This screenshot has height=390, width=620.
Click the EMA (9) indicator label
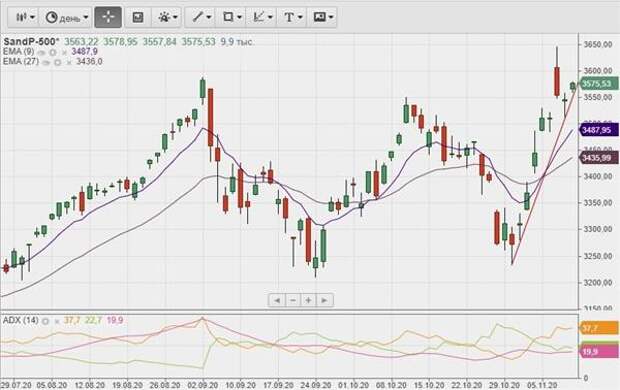(18, 52)
